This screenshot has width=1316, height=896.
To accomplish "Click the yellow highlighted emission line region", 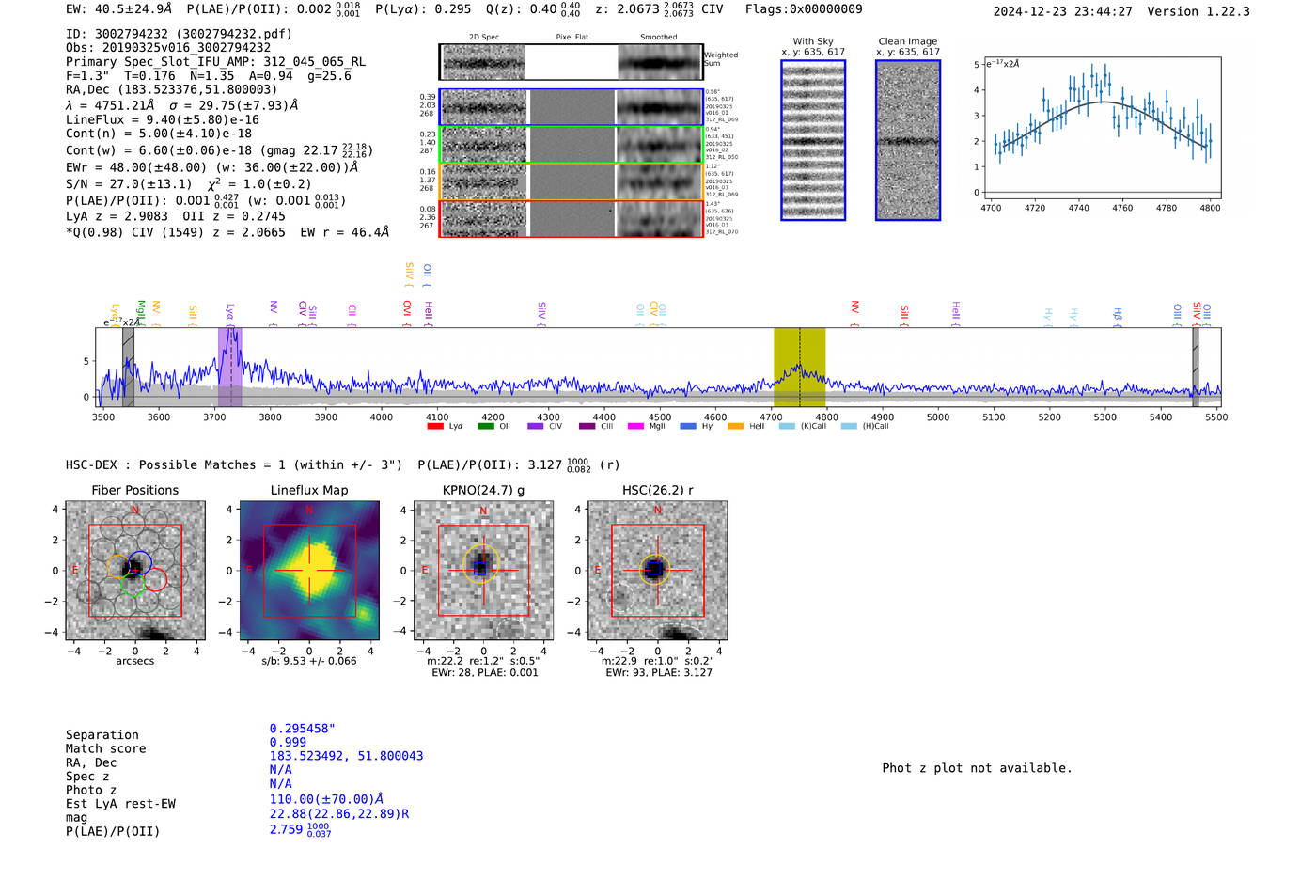I will [799, 367].
